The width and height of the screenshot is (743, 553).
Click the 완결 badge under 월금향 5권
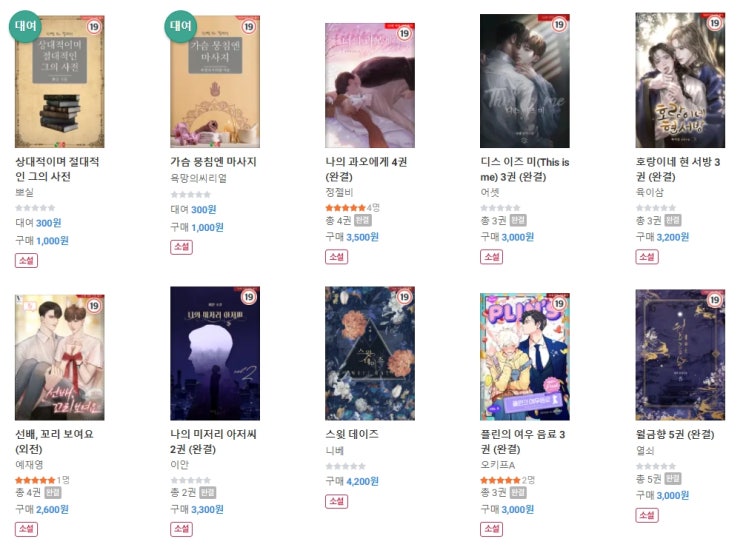673,479
